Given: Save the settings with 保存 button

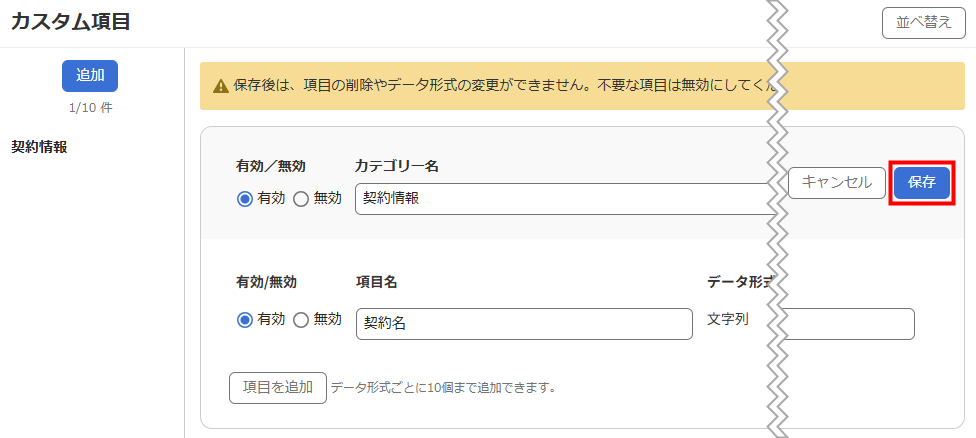Looking at the screenshot, I should tap(922, 183).
